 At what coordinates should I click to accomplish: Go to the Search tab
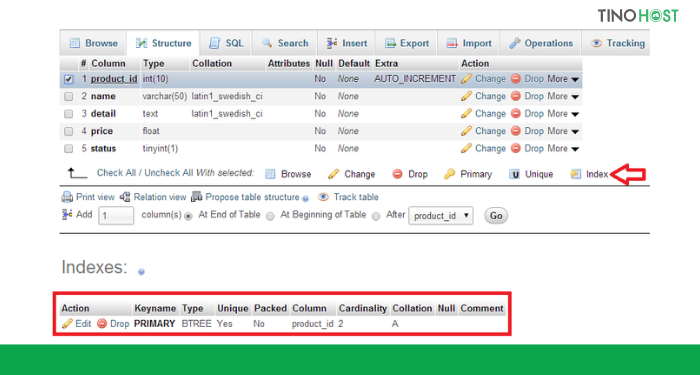[x=285, y=43]
